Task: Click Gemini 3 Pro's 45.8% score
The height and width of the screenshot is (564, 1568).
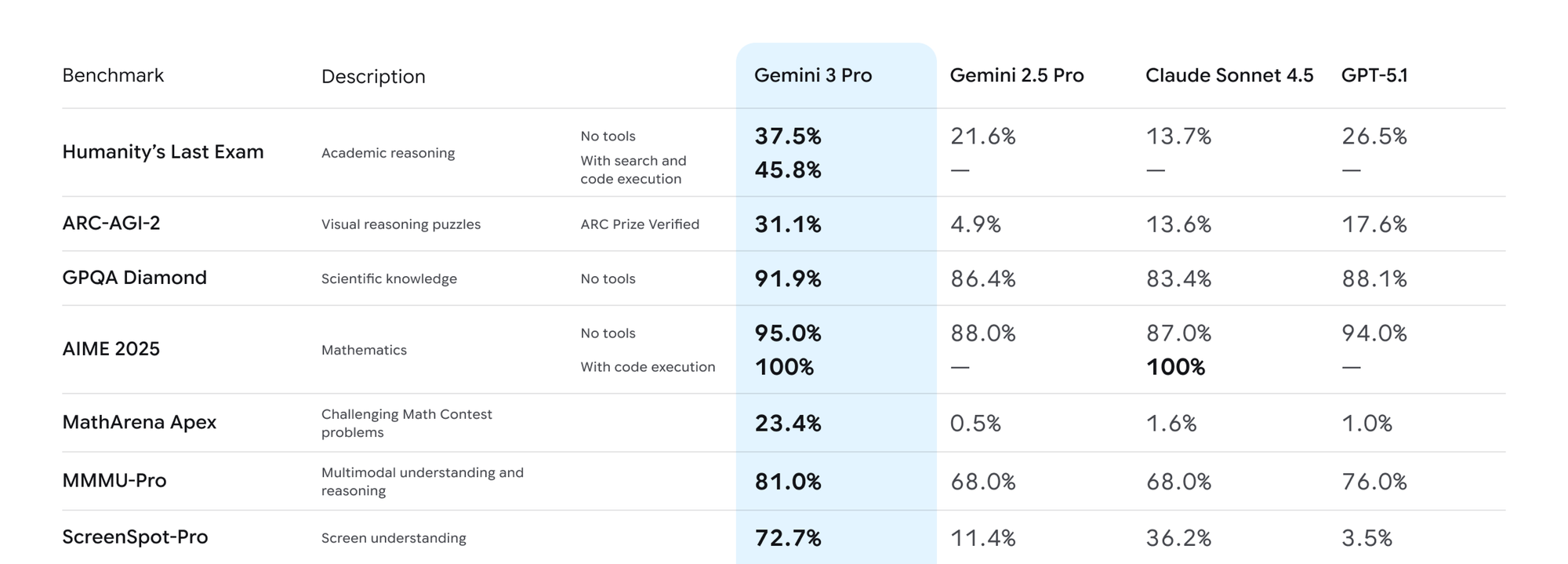Action: coord(788,170)
